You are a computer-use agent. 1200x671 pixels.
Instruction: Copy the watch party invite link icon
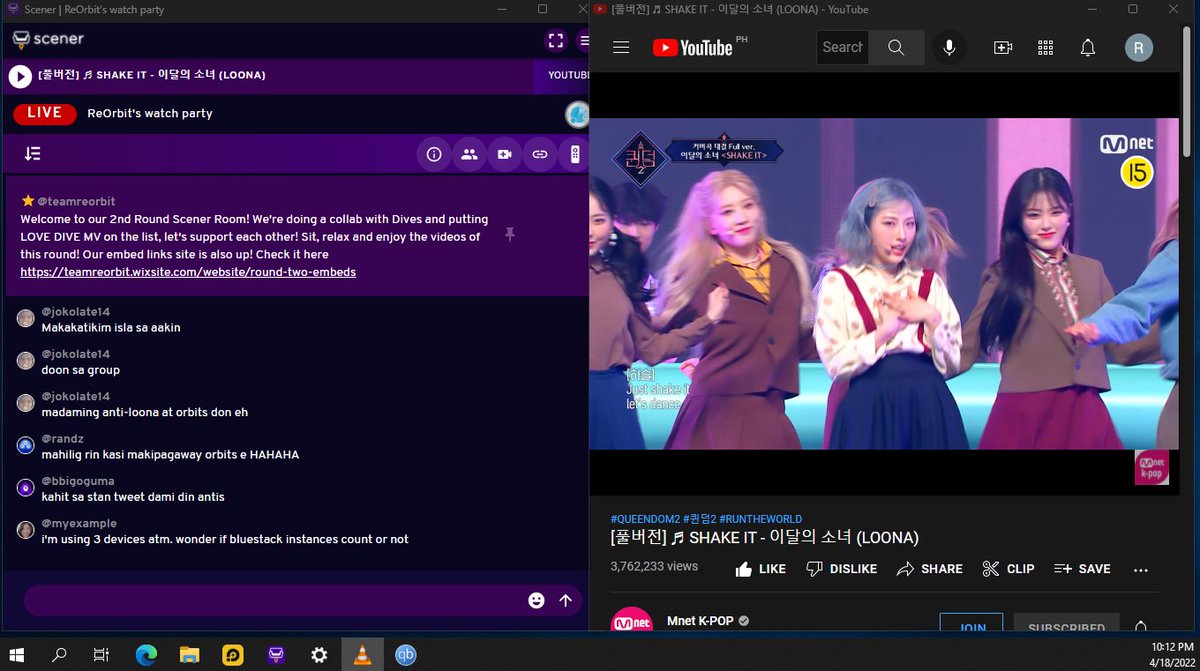click(x=539, y=154)
